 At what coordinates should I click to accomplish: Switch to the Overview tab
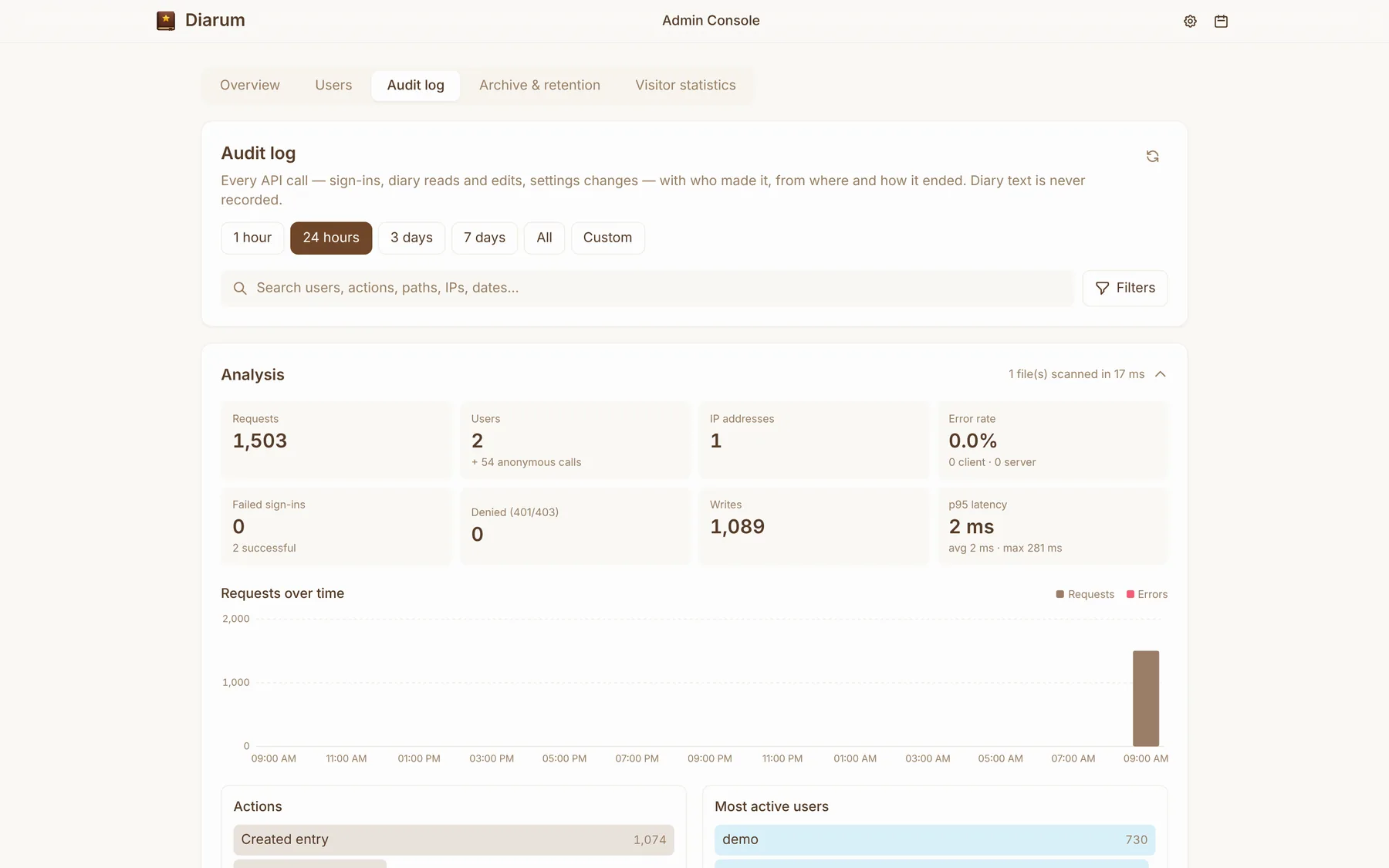tap(250, 86)
